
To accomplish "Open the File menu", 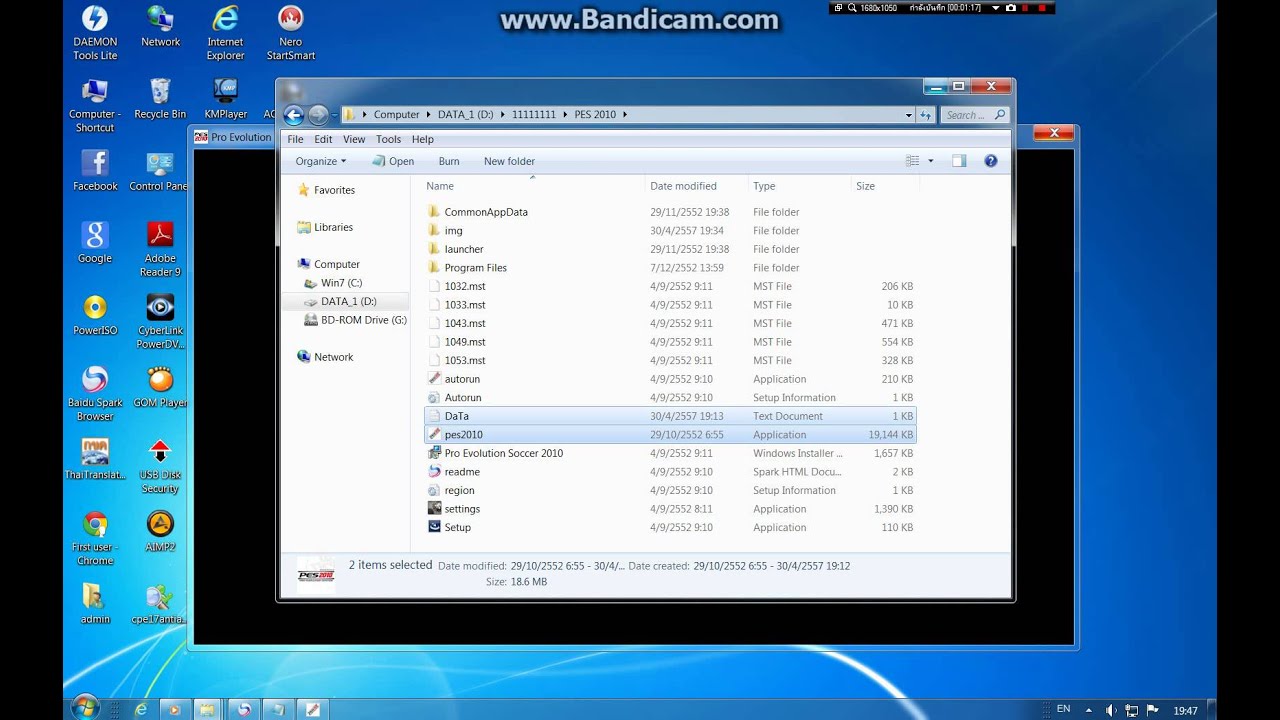I will [x=295, y=139].
